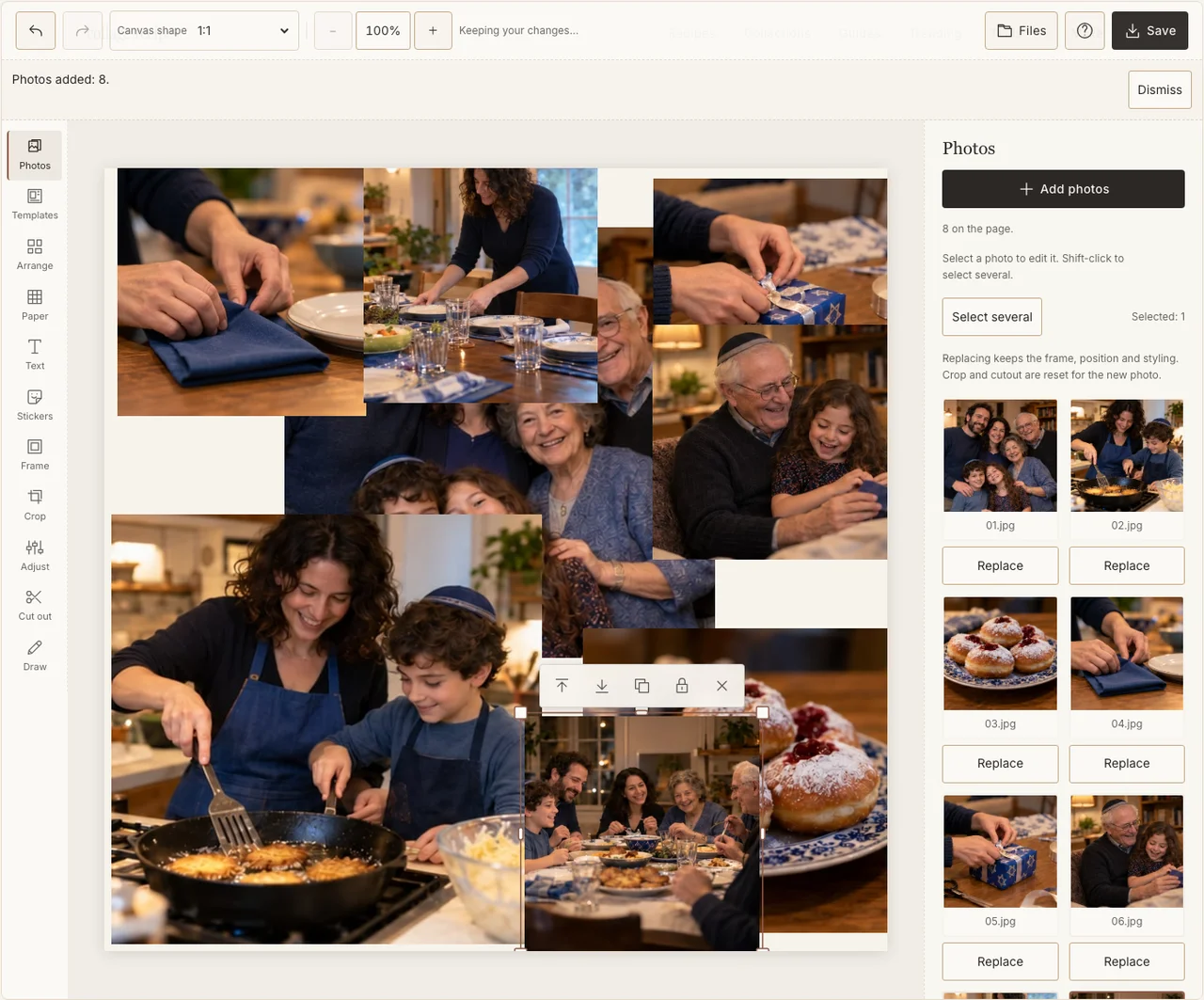Send selected photo to back
Screen dimensions: 1204x1000
coord(602,686)
